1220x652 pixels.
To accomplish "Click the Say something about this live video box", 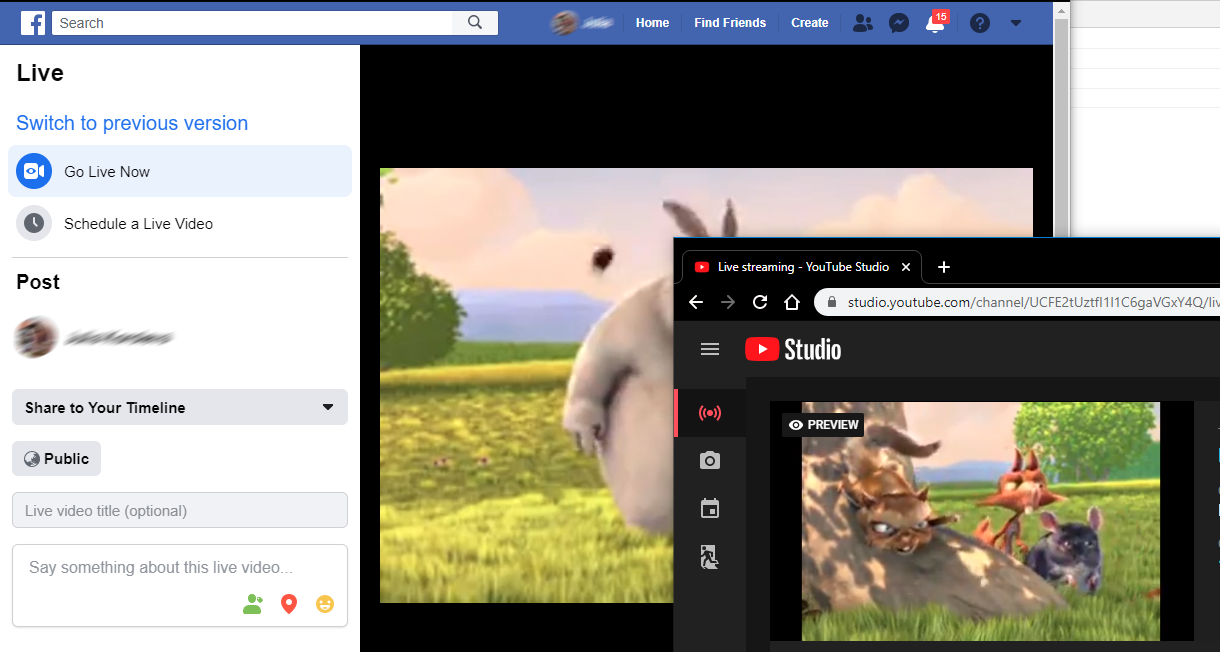I will [180, 586].
